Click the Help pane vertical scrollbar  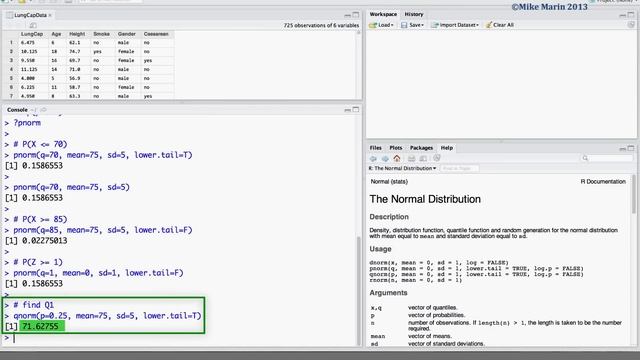tap(633, 194)
